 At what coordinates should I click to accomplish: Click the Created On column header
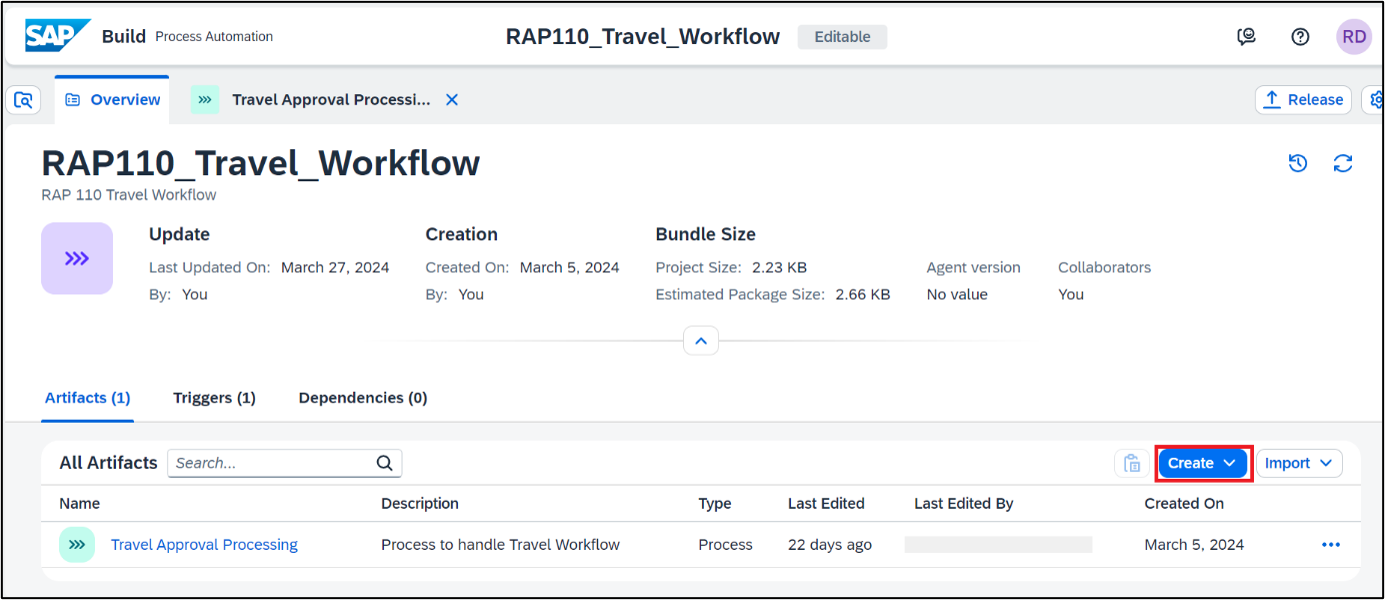1184,504
